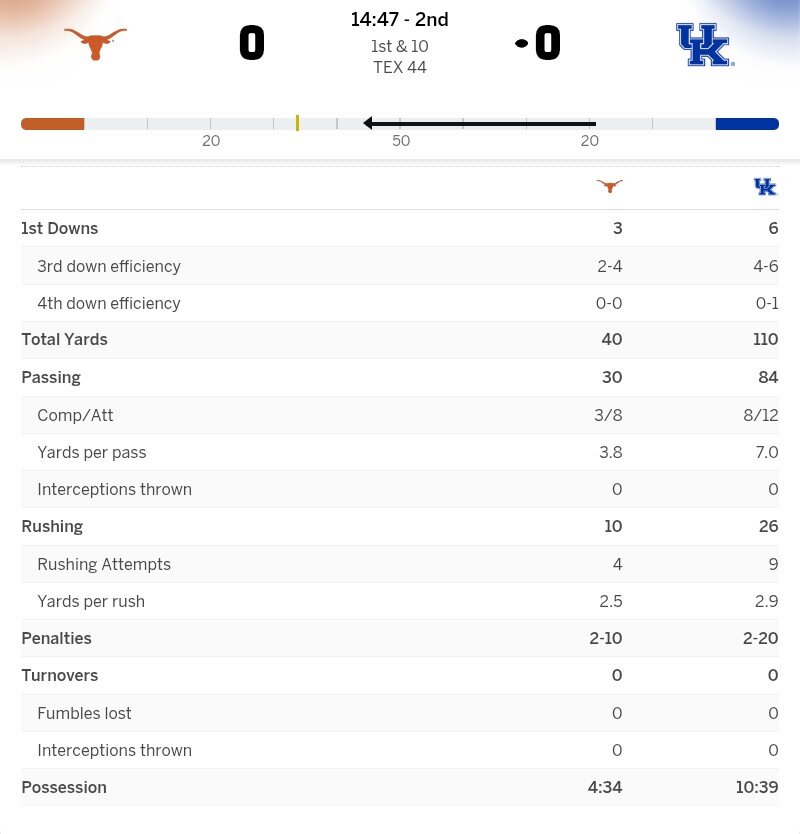Image resolution: width=800 pixels, height=834 pixels.
Task: Click the 1st & 10 down text
Action: pyautogui.click(x=399, y=46)
